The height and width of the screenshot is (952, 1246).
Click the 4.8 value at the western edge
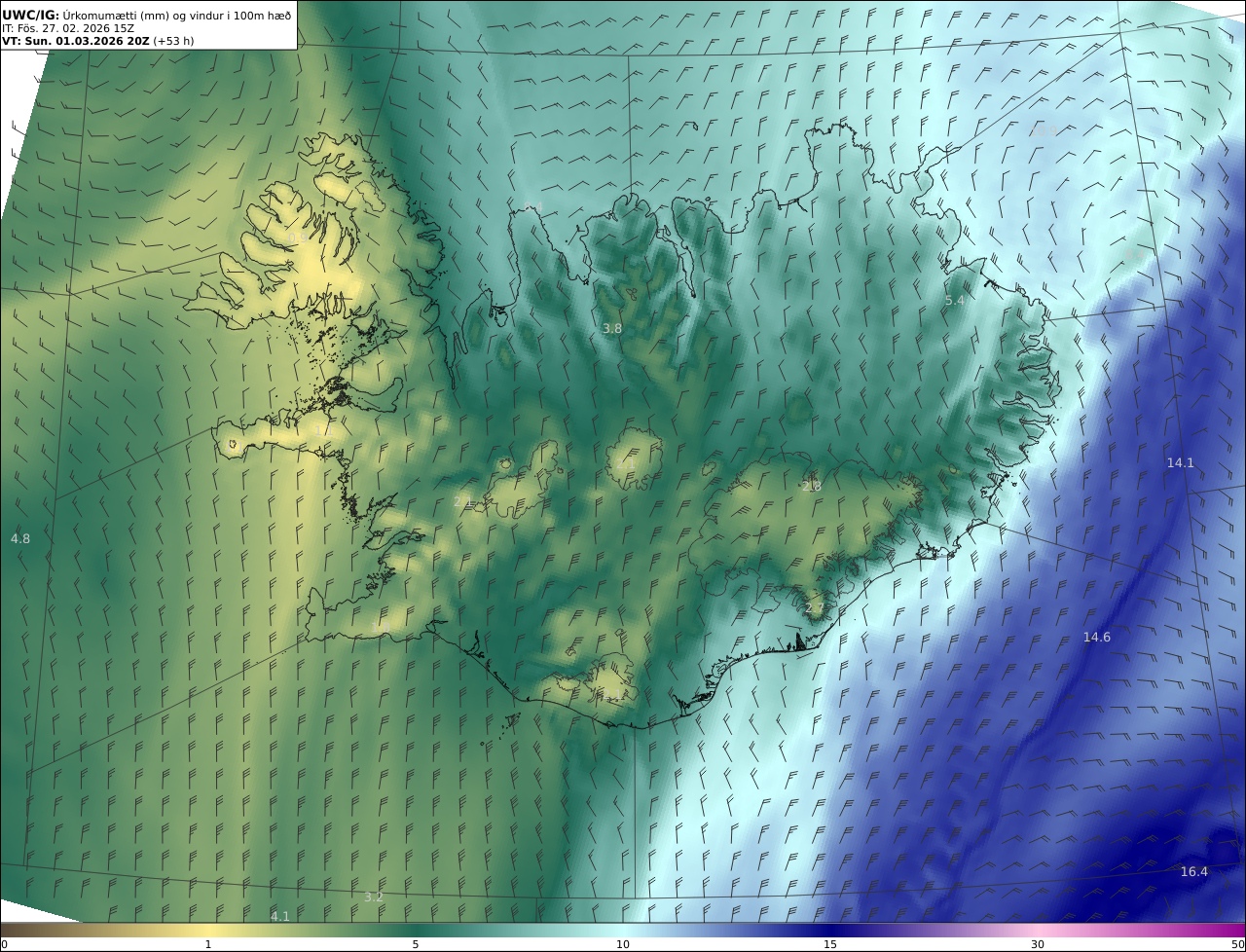pyautogui.click(x=19, y=538)
